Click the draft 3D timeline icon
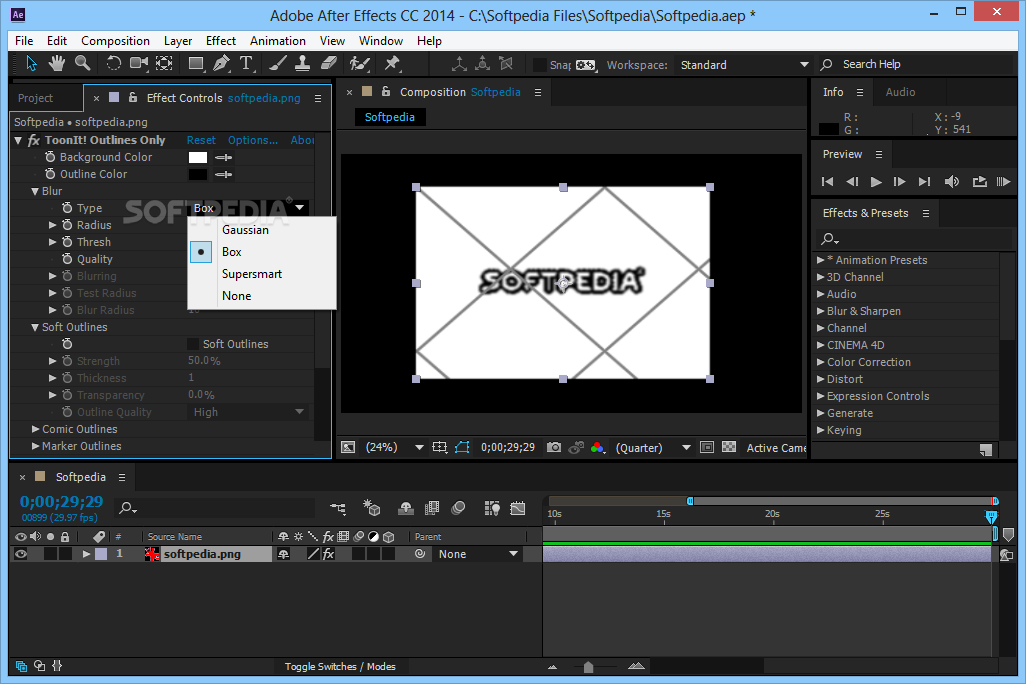 372,508
